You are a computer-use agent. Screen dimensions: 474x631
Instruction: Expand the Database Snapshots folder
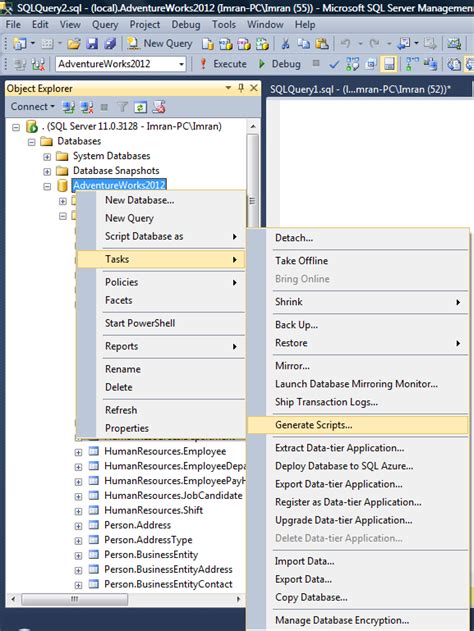pyautogui.click(x=47, y=171)
